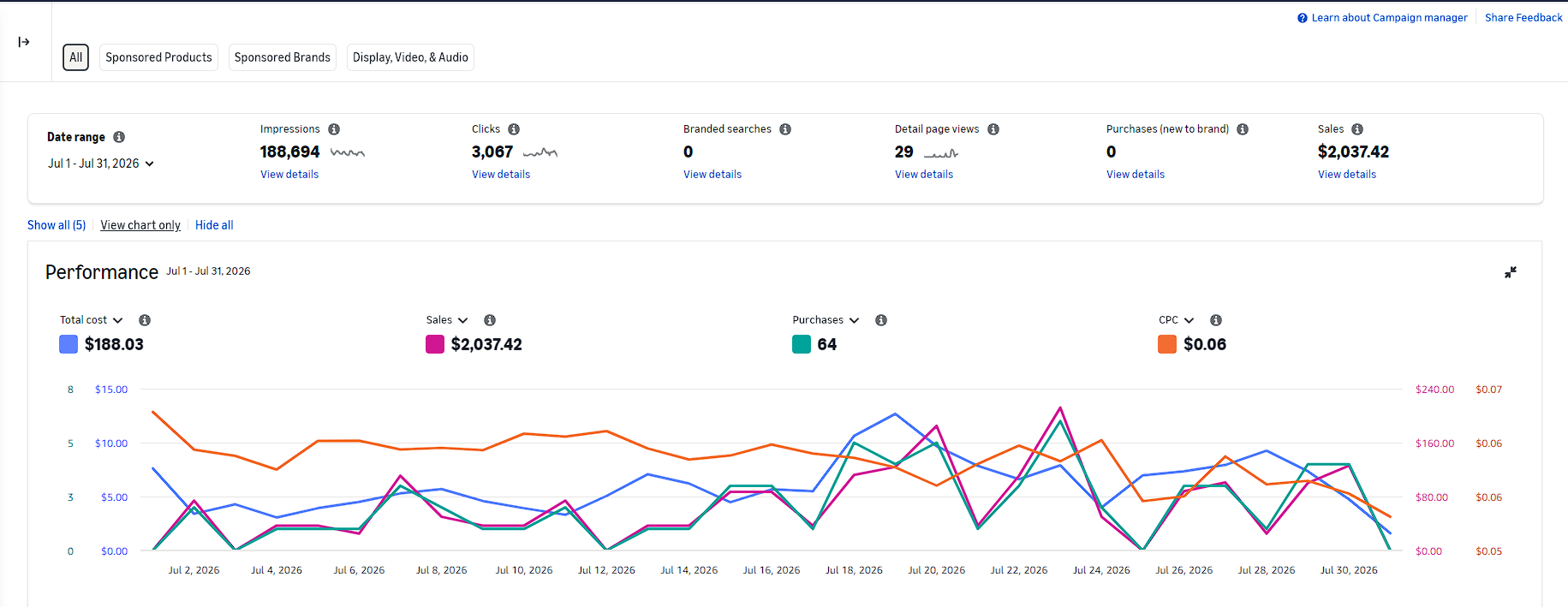The height and width of the screenshot is (607, 1568).
Task: Expand the collapsed sidebar arrow icon
Action: point(24,42)
